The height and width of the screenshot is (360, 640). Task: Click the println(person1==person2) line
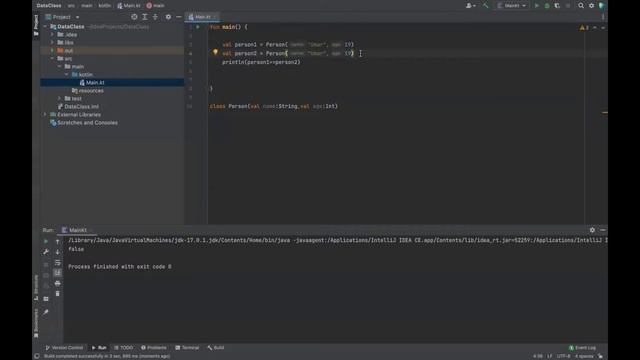[261, 62]
